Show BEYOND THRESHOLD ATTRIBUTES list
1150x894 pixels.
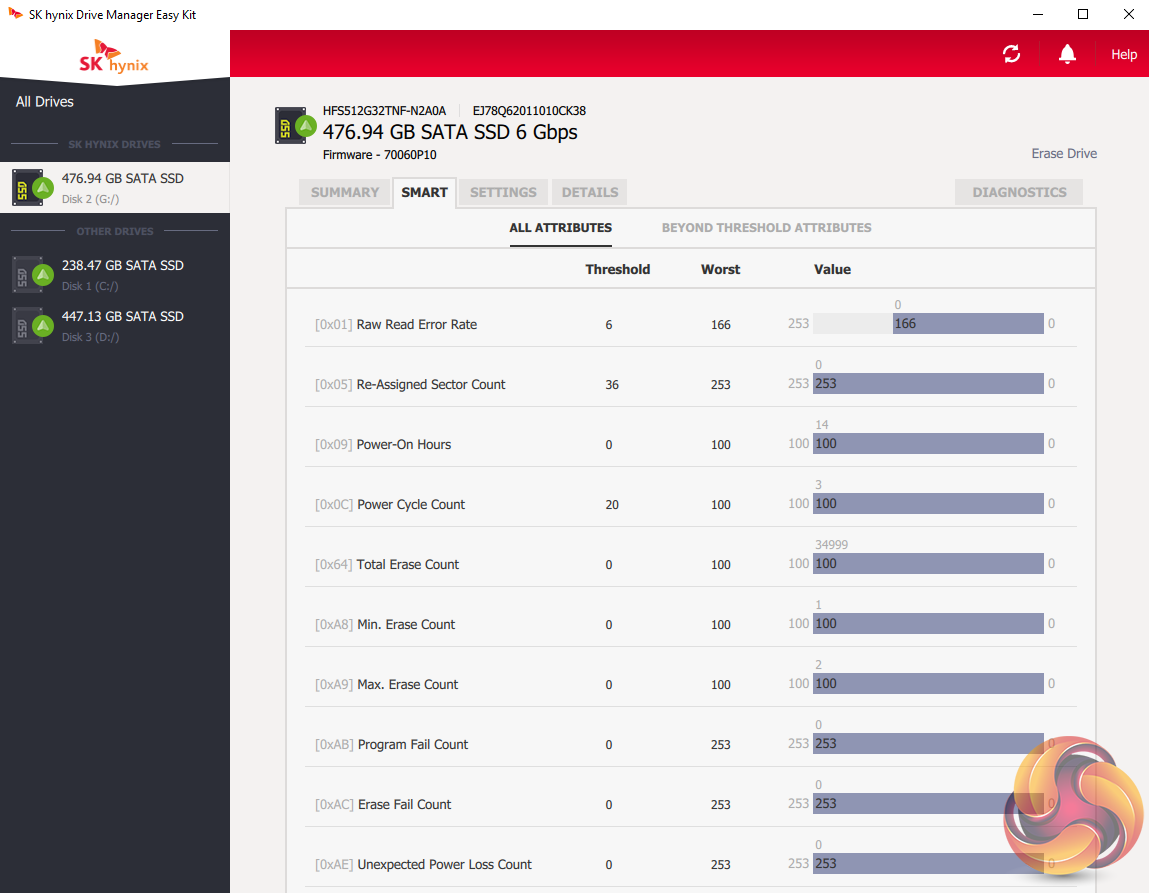click(x=766, y=228)
